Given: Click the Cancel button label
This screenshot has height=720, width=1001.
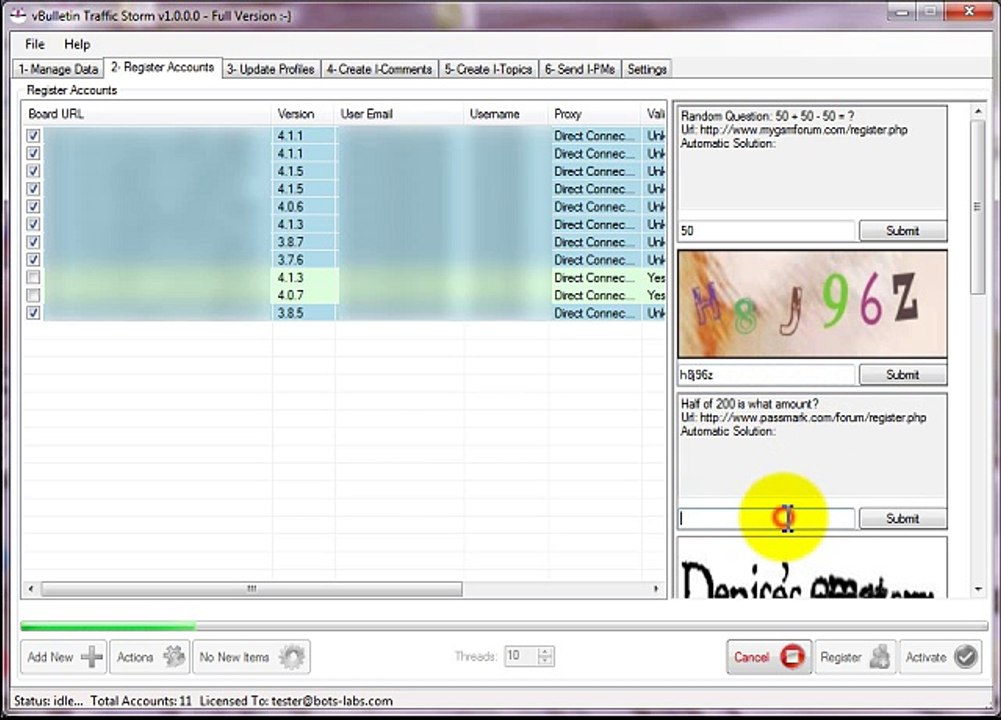Looking at the screenshot, I should tap(751, 657).
